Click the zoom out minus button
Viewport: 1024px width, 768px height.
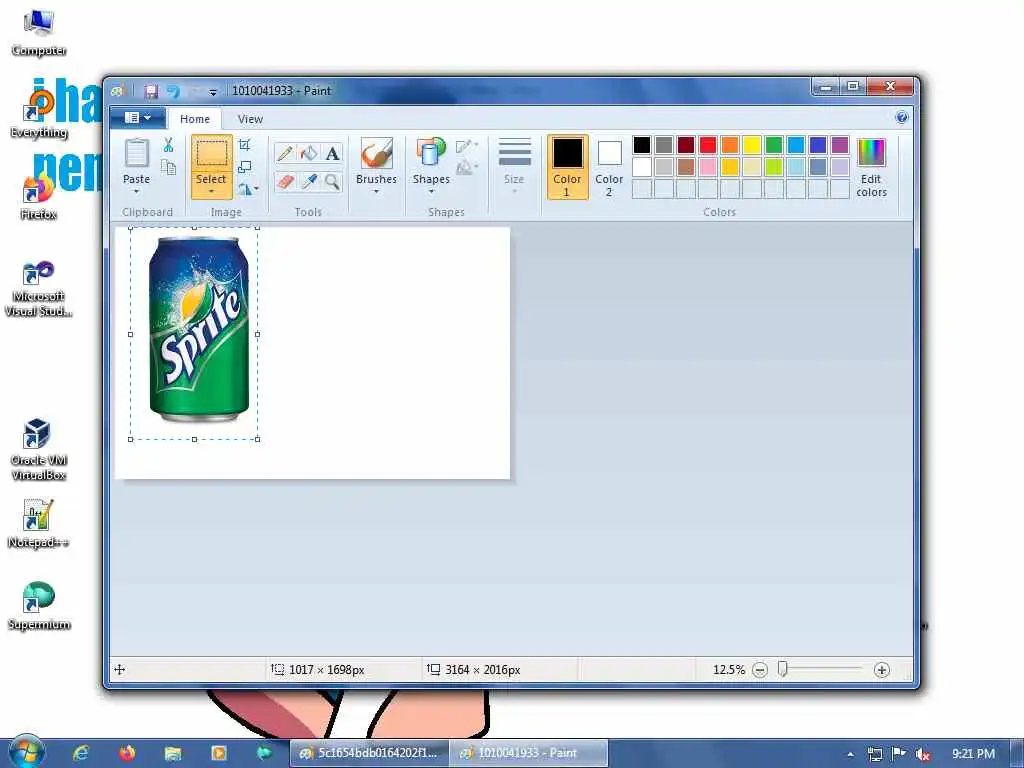click(760, 669)
